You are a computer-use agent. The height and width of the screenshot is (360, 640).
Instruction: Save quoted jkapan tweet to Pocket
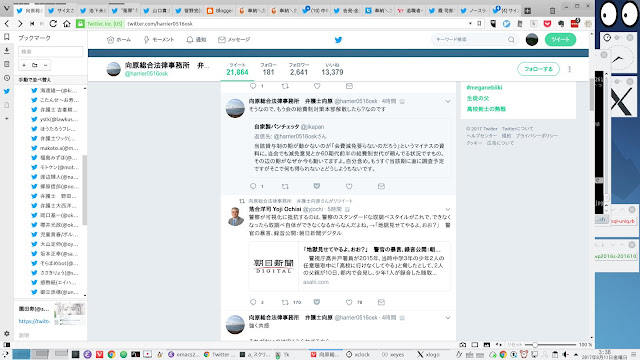317,186
